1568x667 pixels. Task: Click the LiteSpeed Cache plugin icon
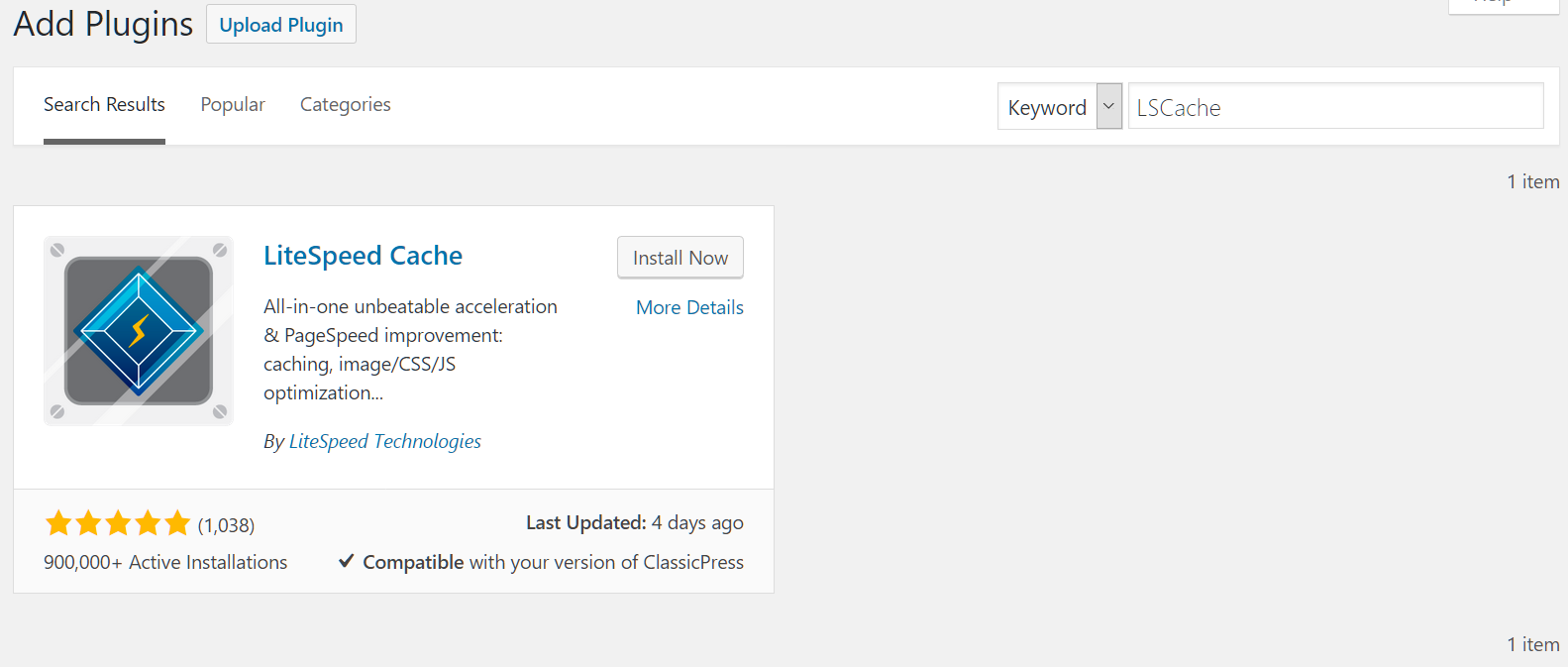click(x=139, y=331)
